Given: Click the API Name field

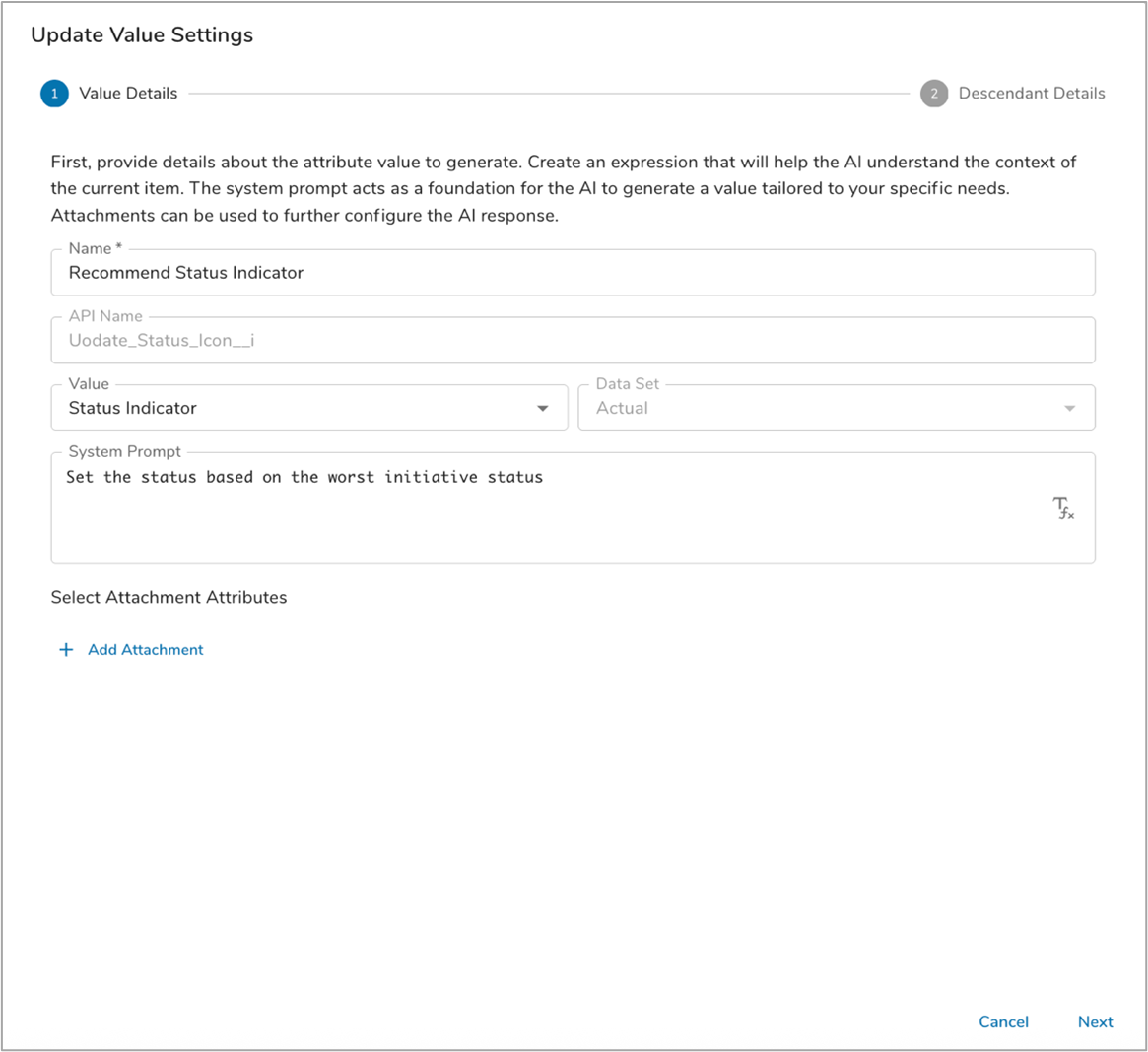Looking at the screenshot, I should (x=572, y=341).
